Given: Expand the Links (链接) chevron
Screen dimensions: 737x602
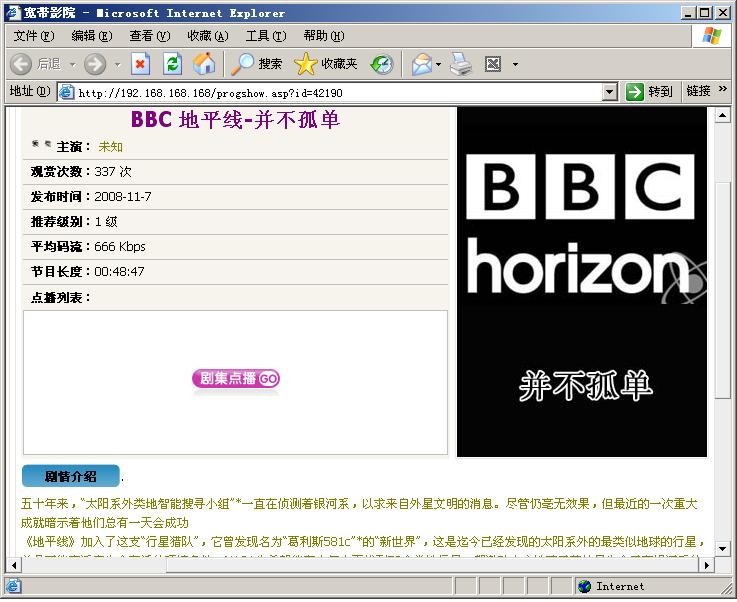Looking at the screenshot, I should click(x=722, y=89).
